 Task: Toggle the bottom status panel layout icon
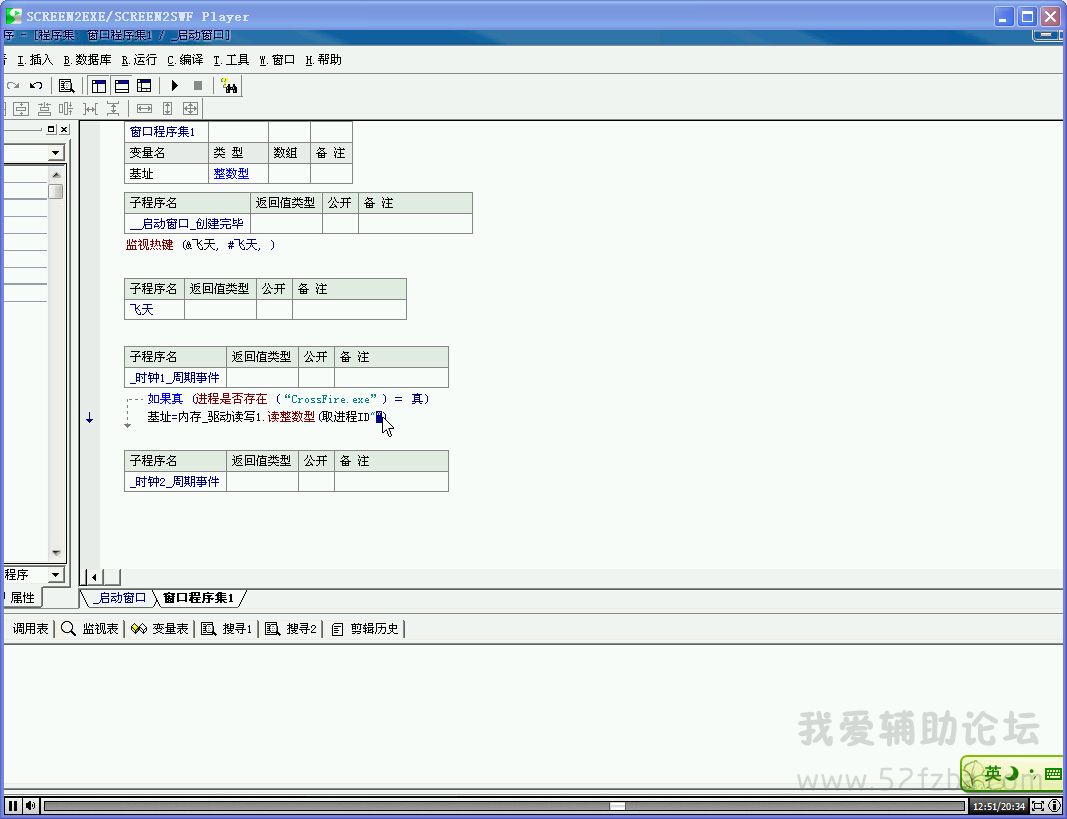(122, 86)
